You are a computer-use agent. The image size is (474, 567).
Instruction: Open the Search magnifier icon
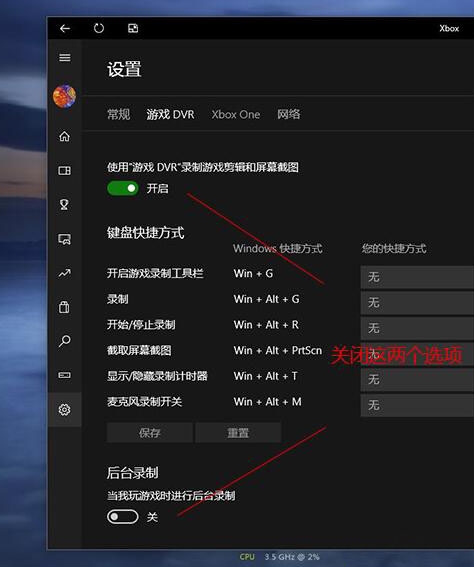pos(64,341)
